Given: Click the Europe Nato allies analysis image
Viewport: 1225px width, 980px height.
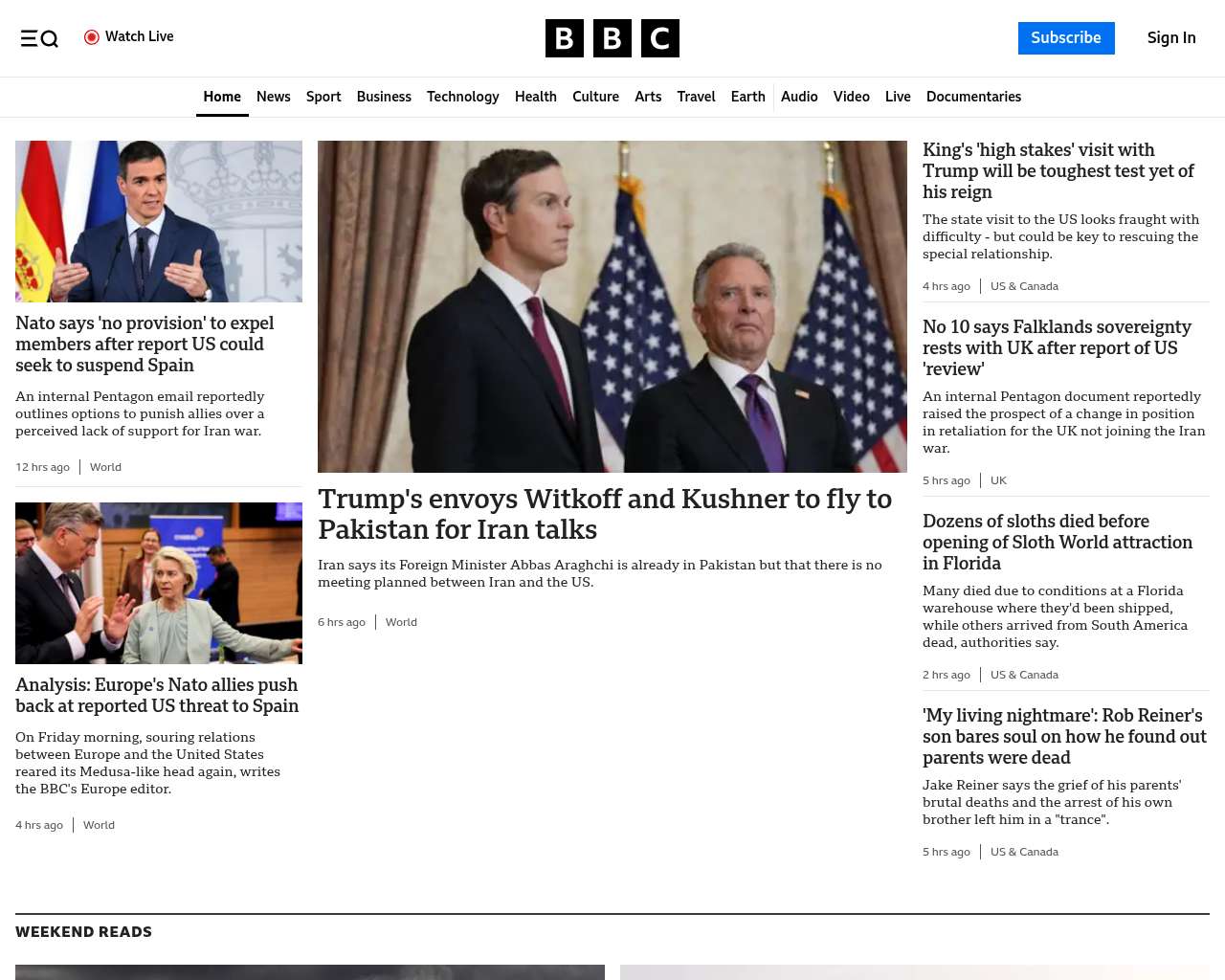Looking at the screenshot, I should point(159,583).
